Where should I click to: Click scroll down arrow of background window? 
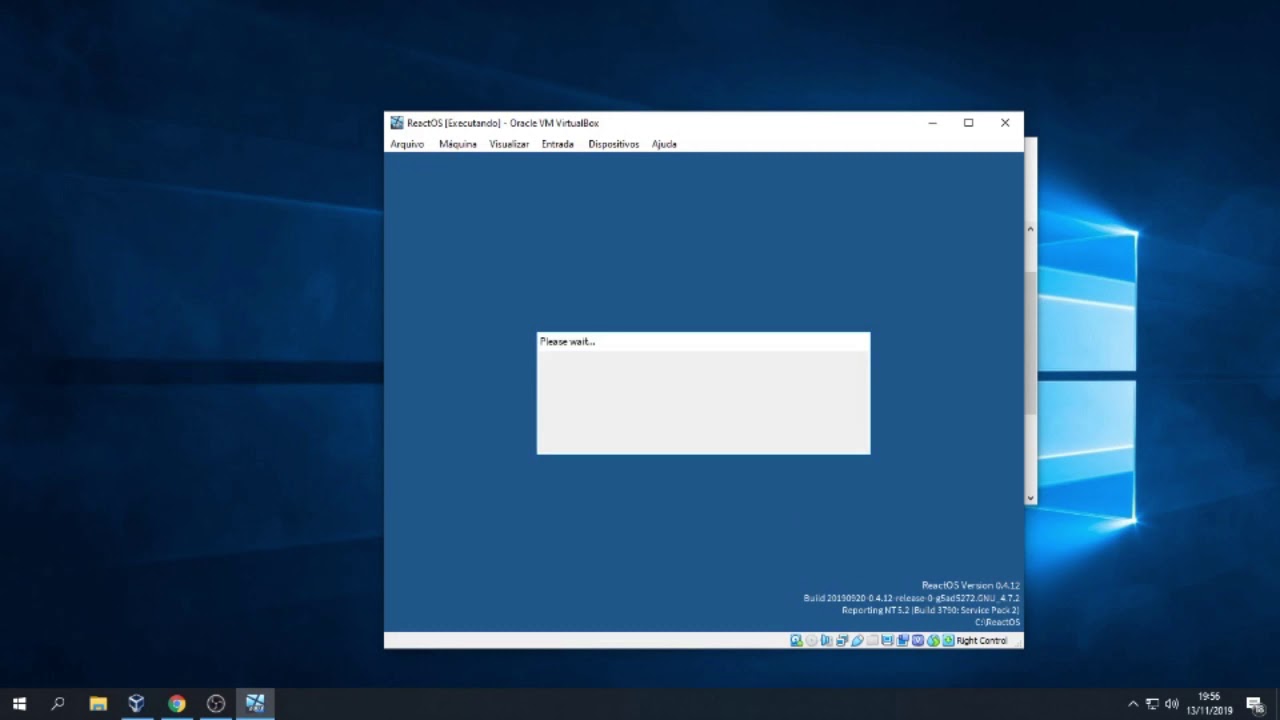coord(1031,497)
